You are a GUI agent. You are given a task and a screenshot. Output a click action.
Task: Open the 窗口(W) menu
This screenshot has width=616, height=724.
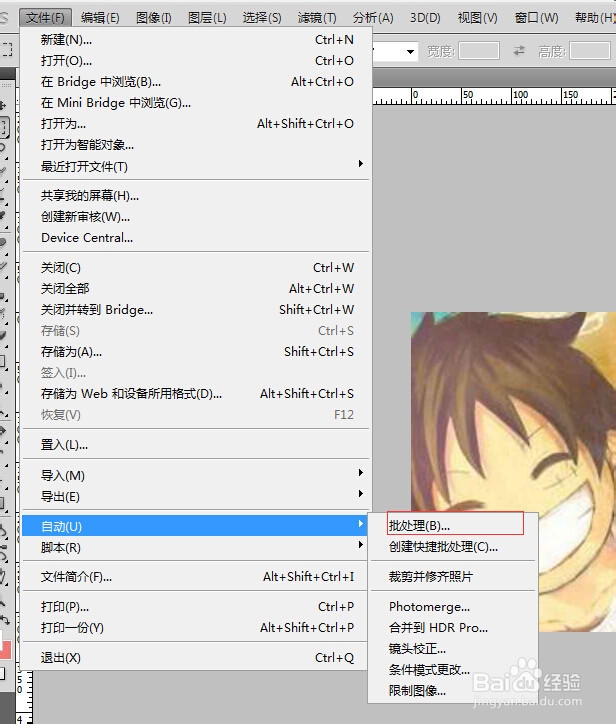tap(537, 18)
